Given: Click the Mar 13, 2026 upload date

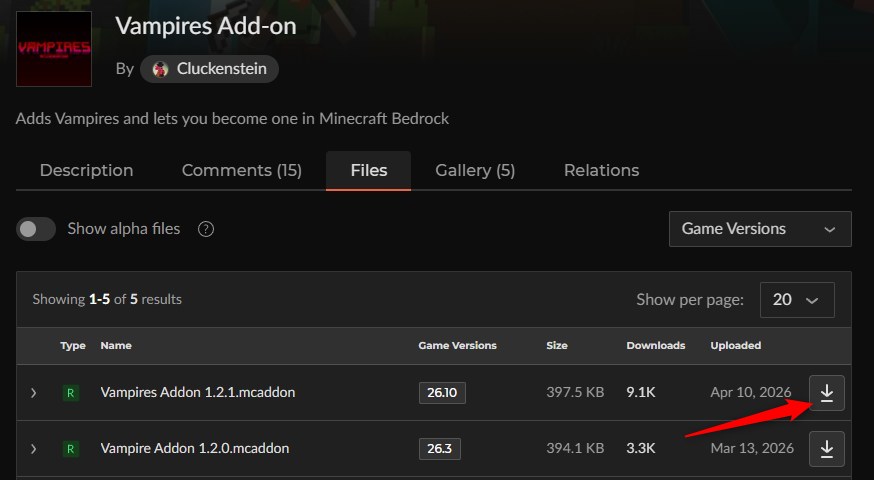Looking at the screenshot, I should click(752, 448).
